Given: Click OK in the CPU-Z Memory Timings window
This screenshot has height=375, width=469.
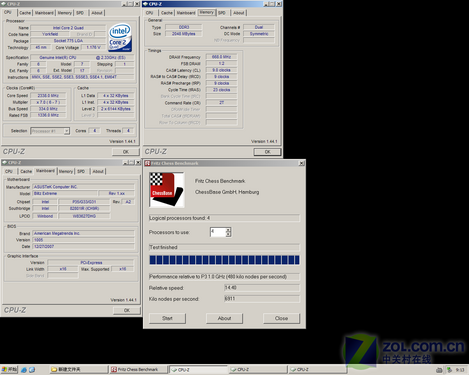Looking at the screenshot, I should coord(268,152).
